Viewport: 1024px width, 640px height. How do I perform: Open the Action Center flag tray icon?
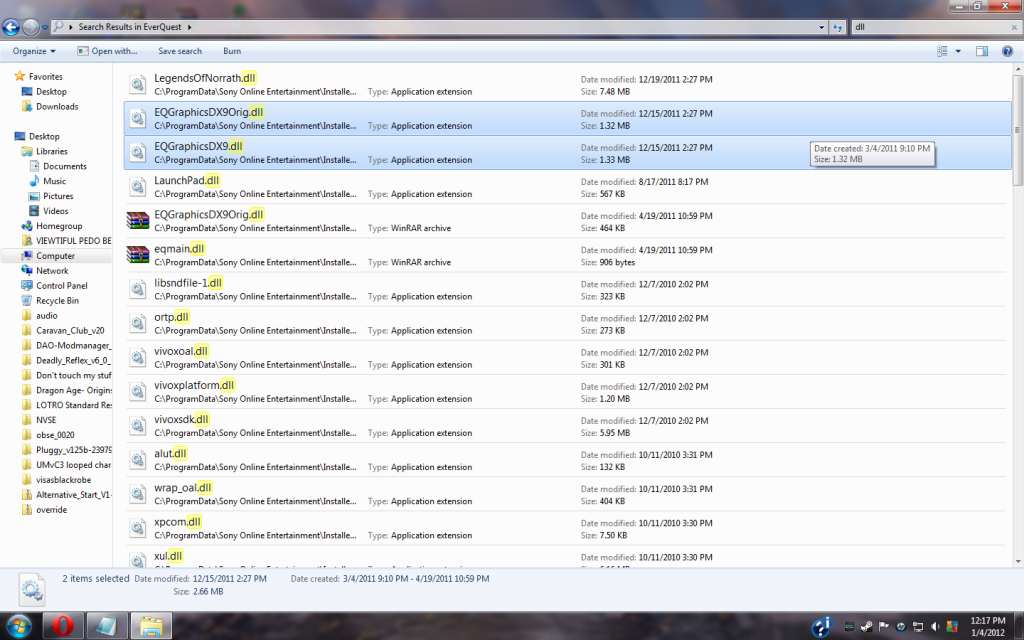point(884,626)
